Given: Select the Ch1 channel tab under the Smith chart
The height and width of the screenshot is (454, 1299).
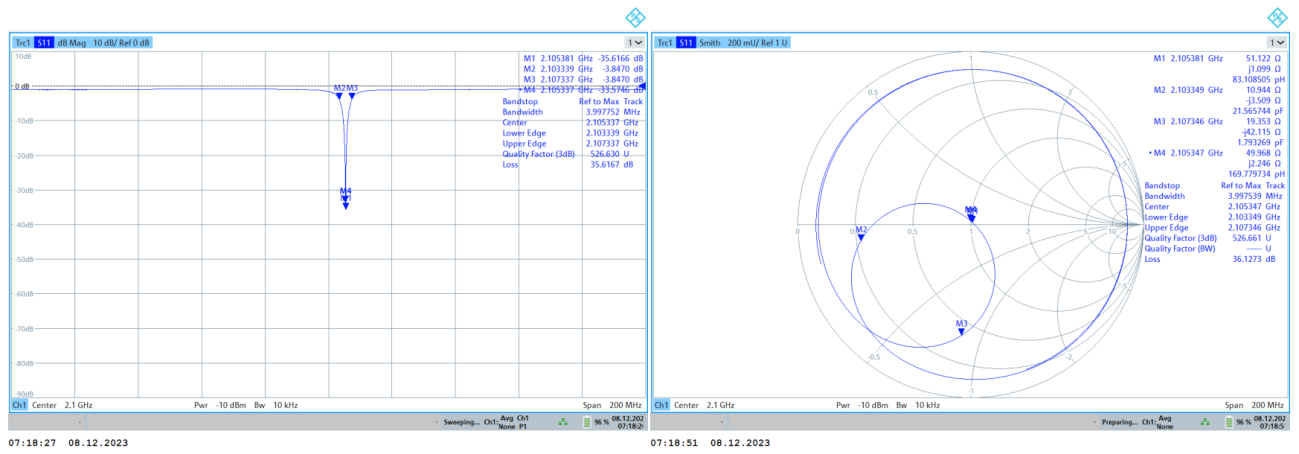Looking at the screenshot, I should click(x=661, y=405).
